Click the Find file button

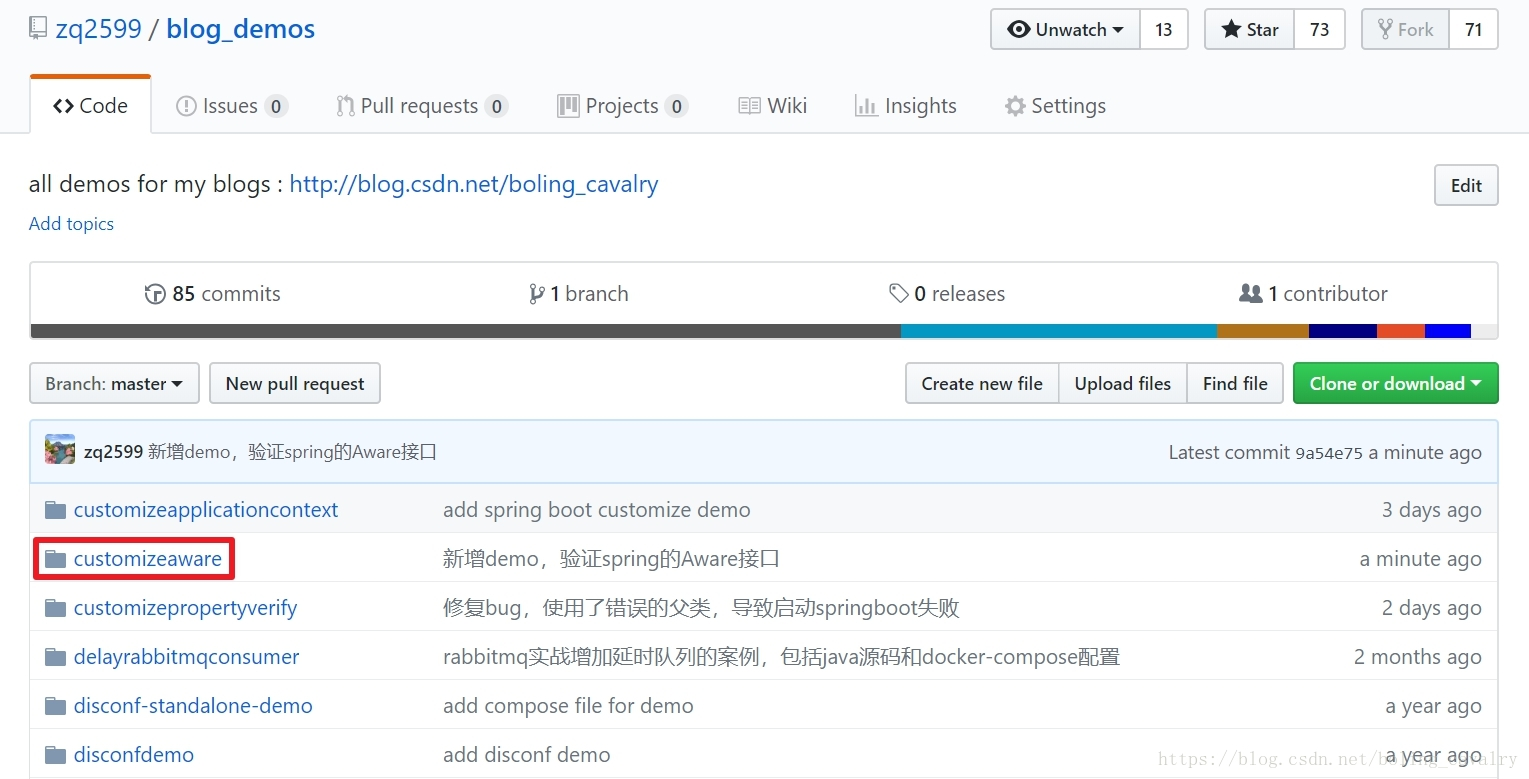(x=1235, y=384)
